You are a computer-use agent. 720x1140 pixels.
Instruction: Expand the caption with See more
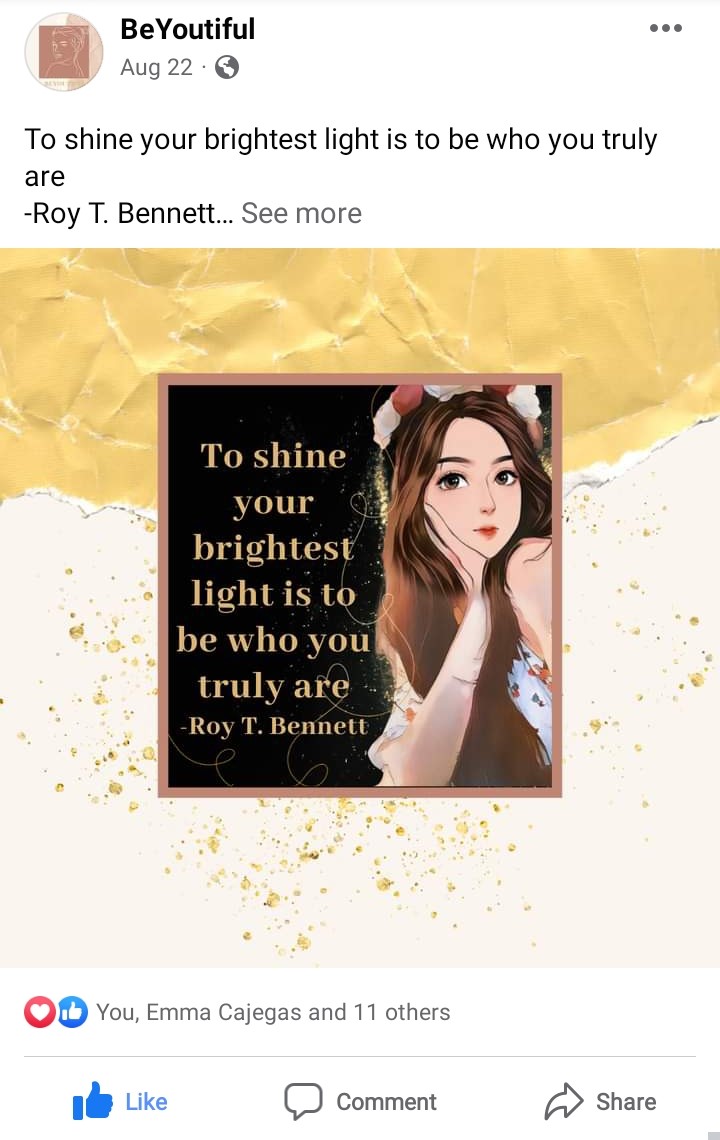301,213
